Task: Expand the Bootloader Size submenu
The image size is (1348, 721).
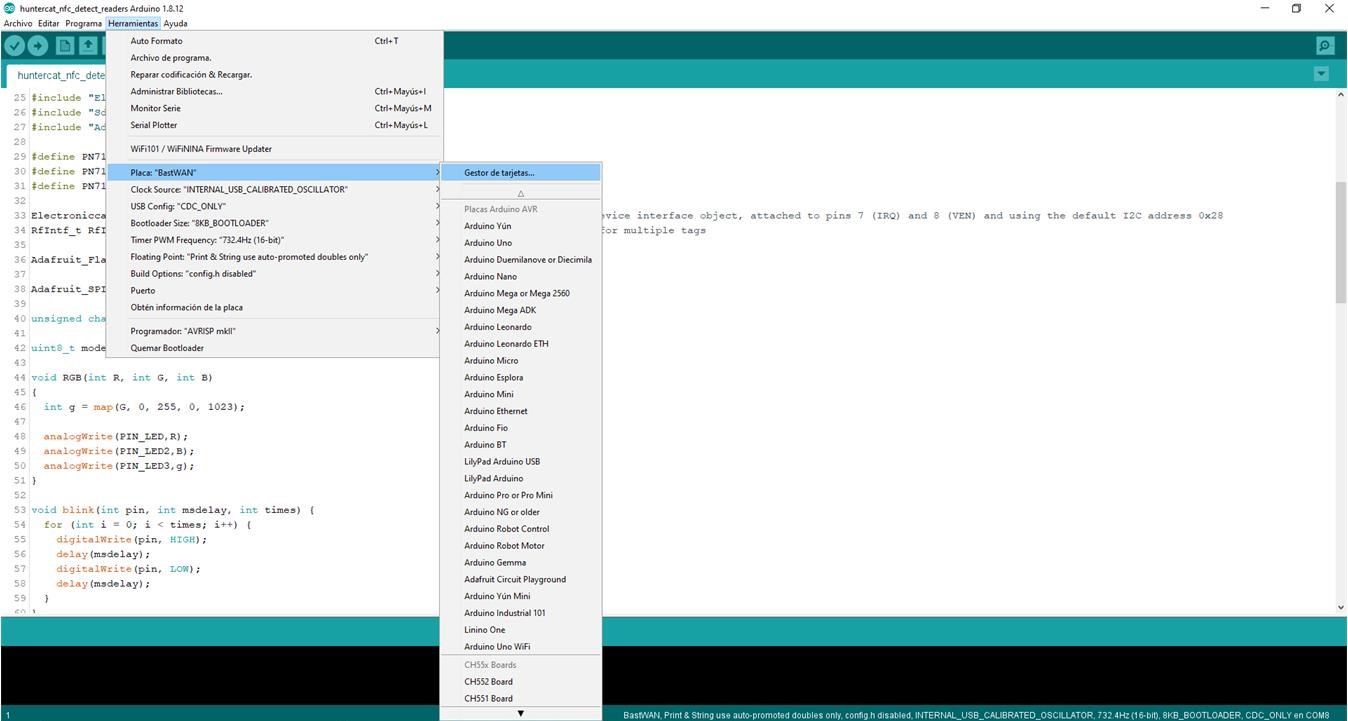Action: click(x=274, y=223)
